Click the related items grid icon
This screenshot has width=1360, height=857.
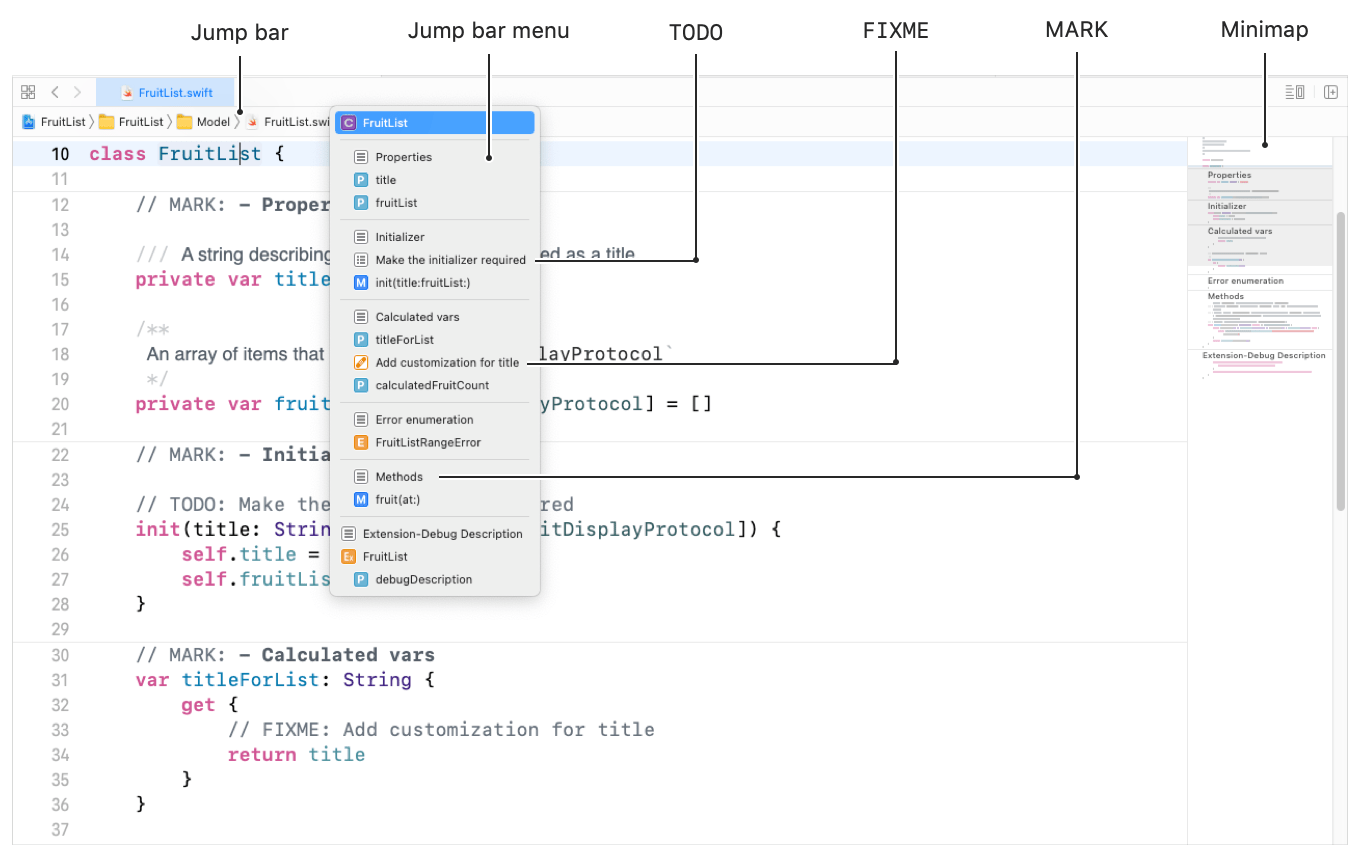click(x=27, y=91)
